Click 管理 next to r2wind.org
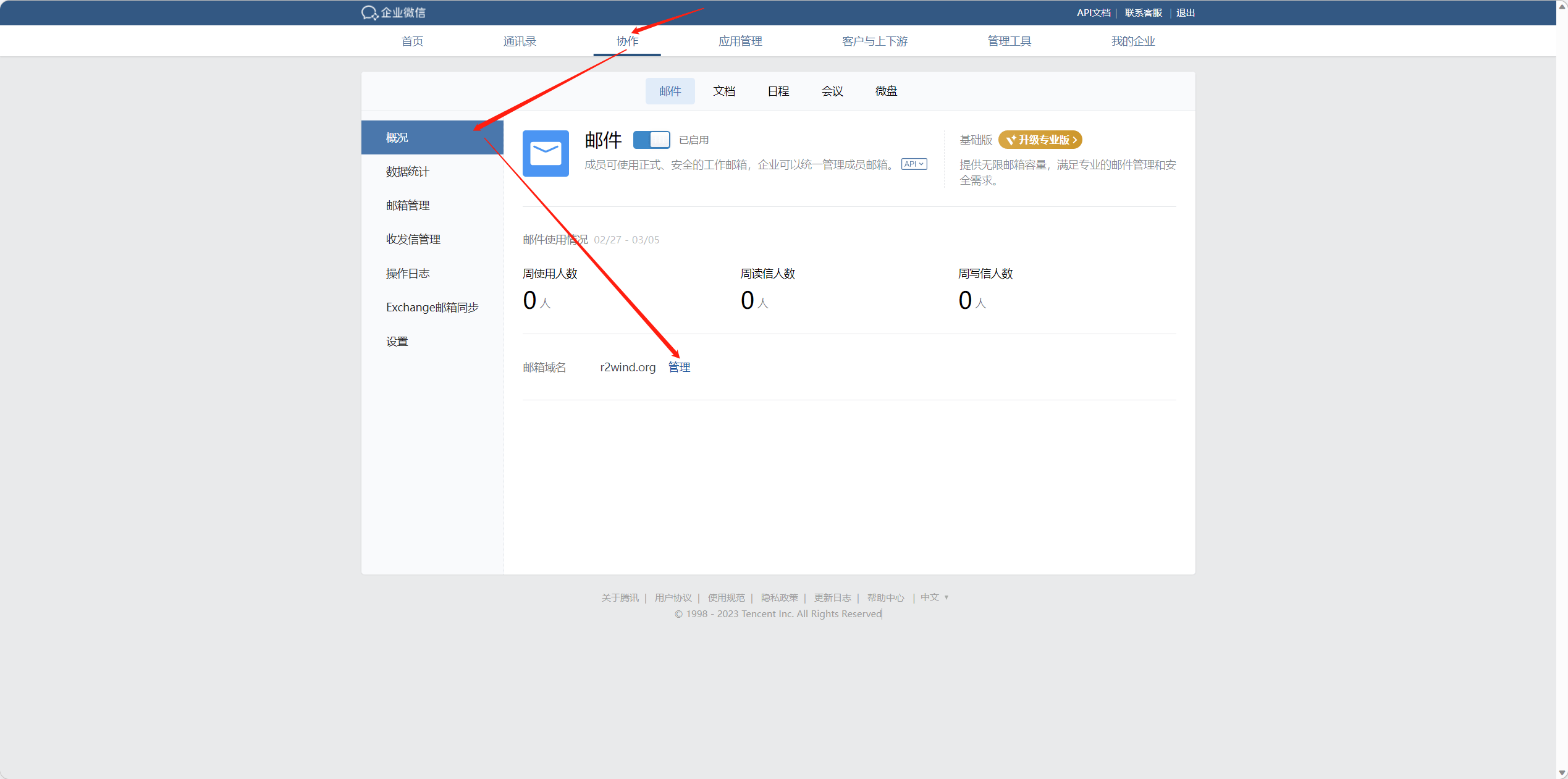This screenshot has height=779, width=1568. click(679, 367)
